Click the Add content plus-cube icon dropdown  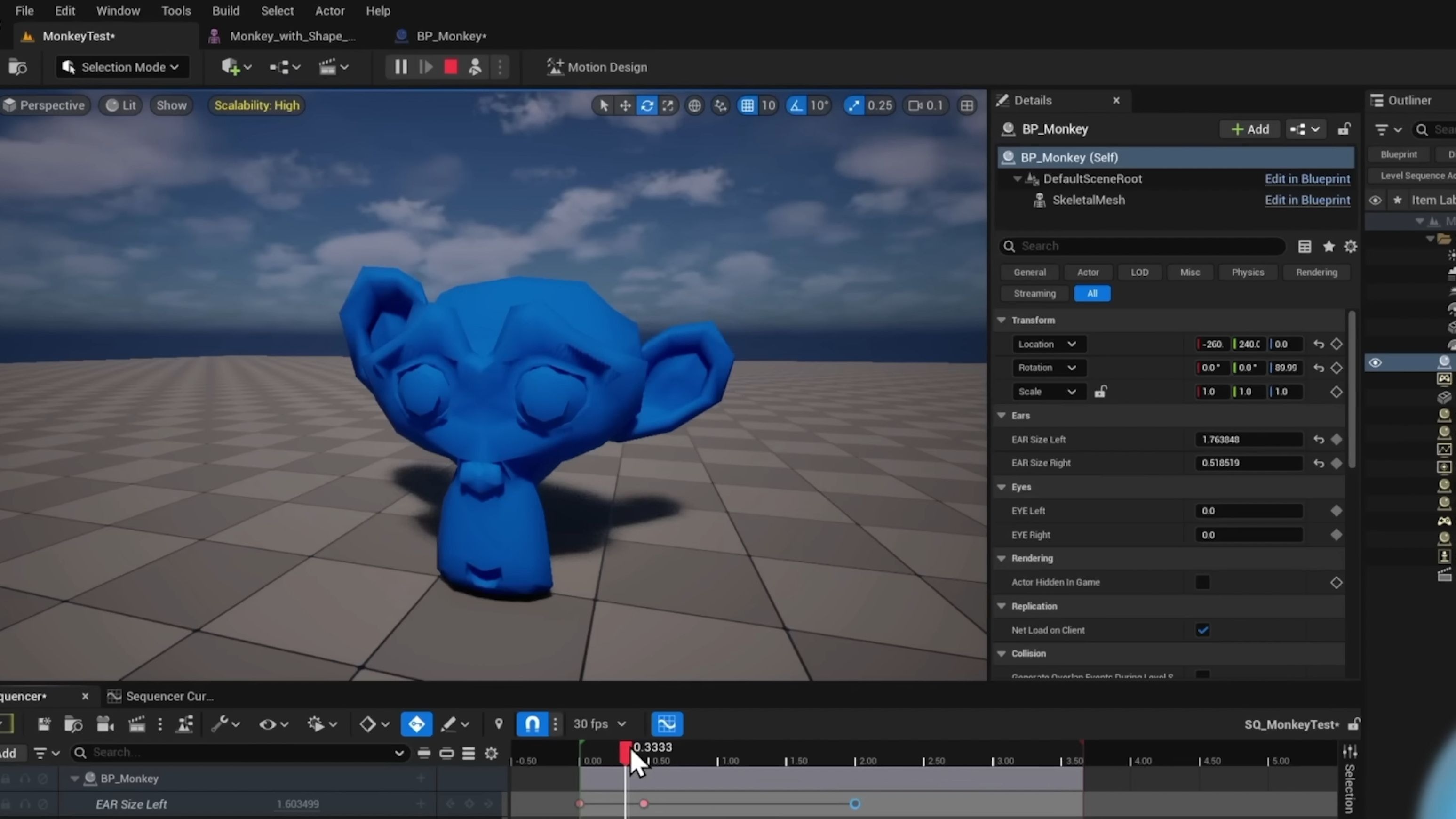pyautogui.click(x=236, y=67)
